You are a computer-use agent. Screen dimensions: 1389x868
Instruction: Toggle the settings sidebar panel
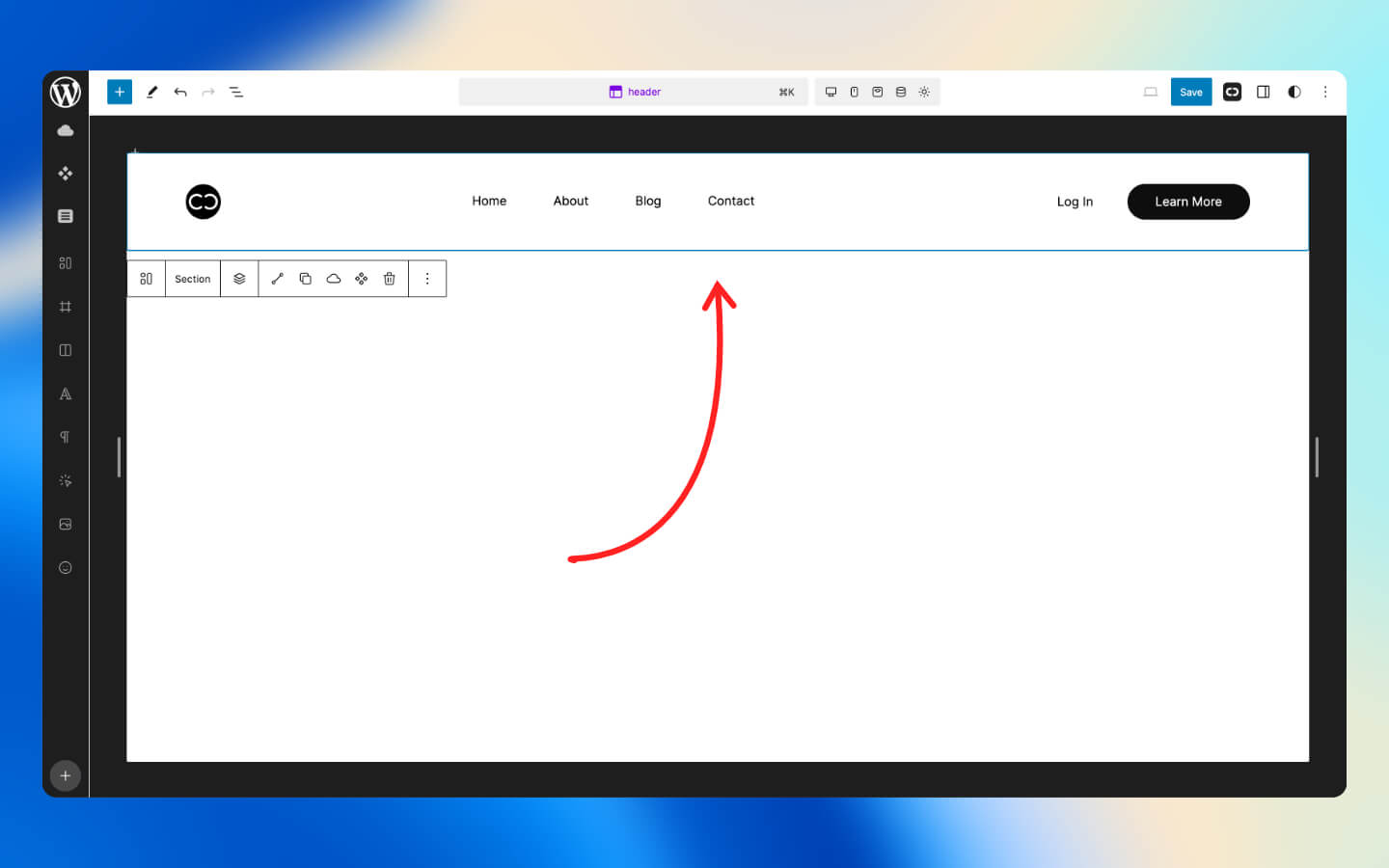coord(1263,92)
